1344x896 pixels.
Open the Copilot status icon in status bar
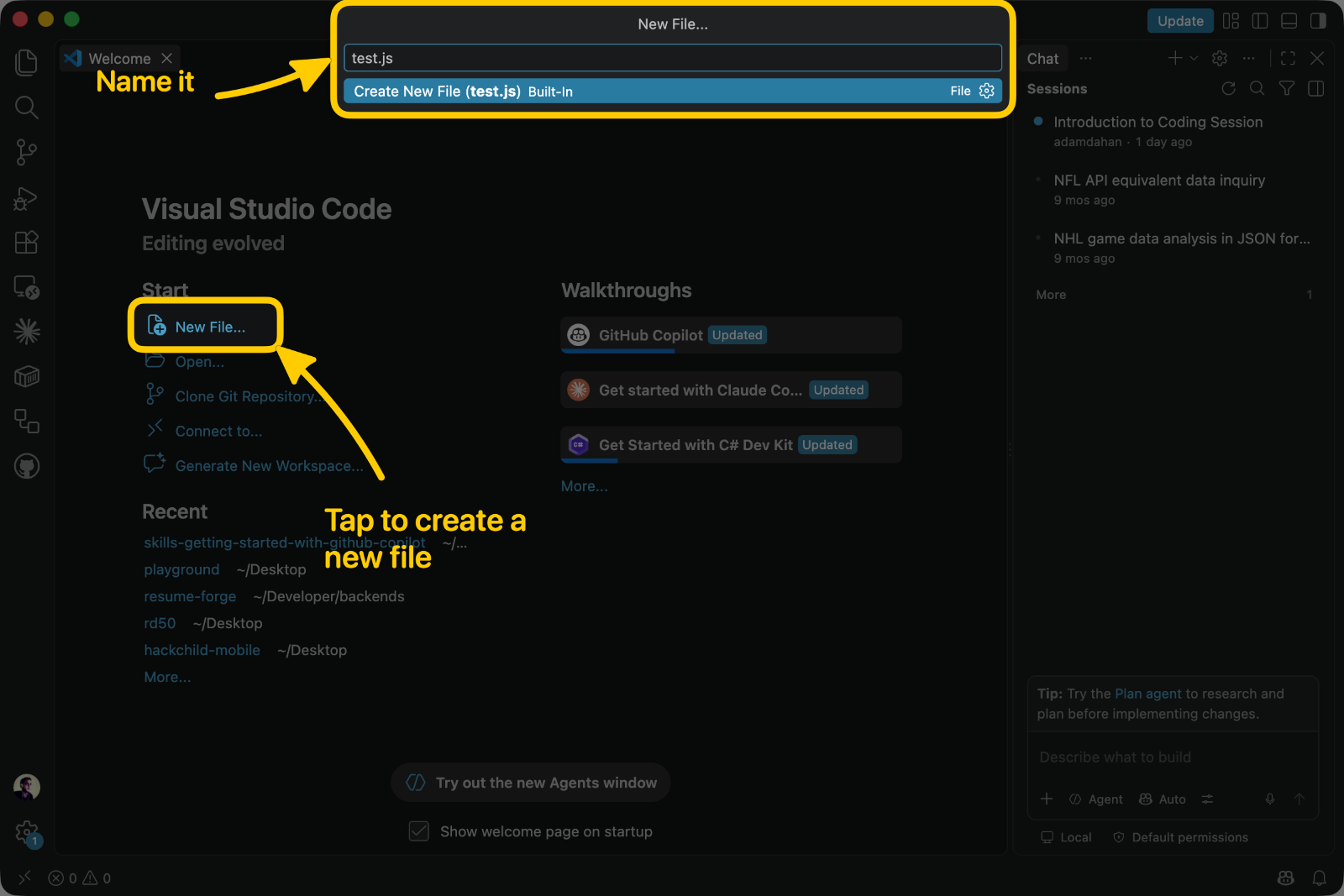(1285, 878)
